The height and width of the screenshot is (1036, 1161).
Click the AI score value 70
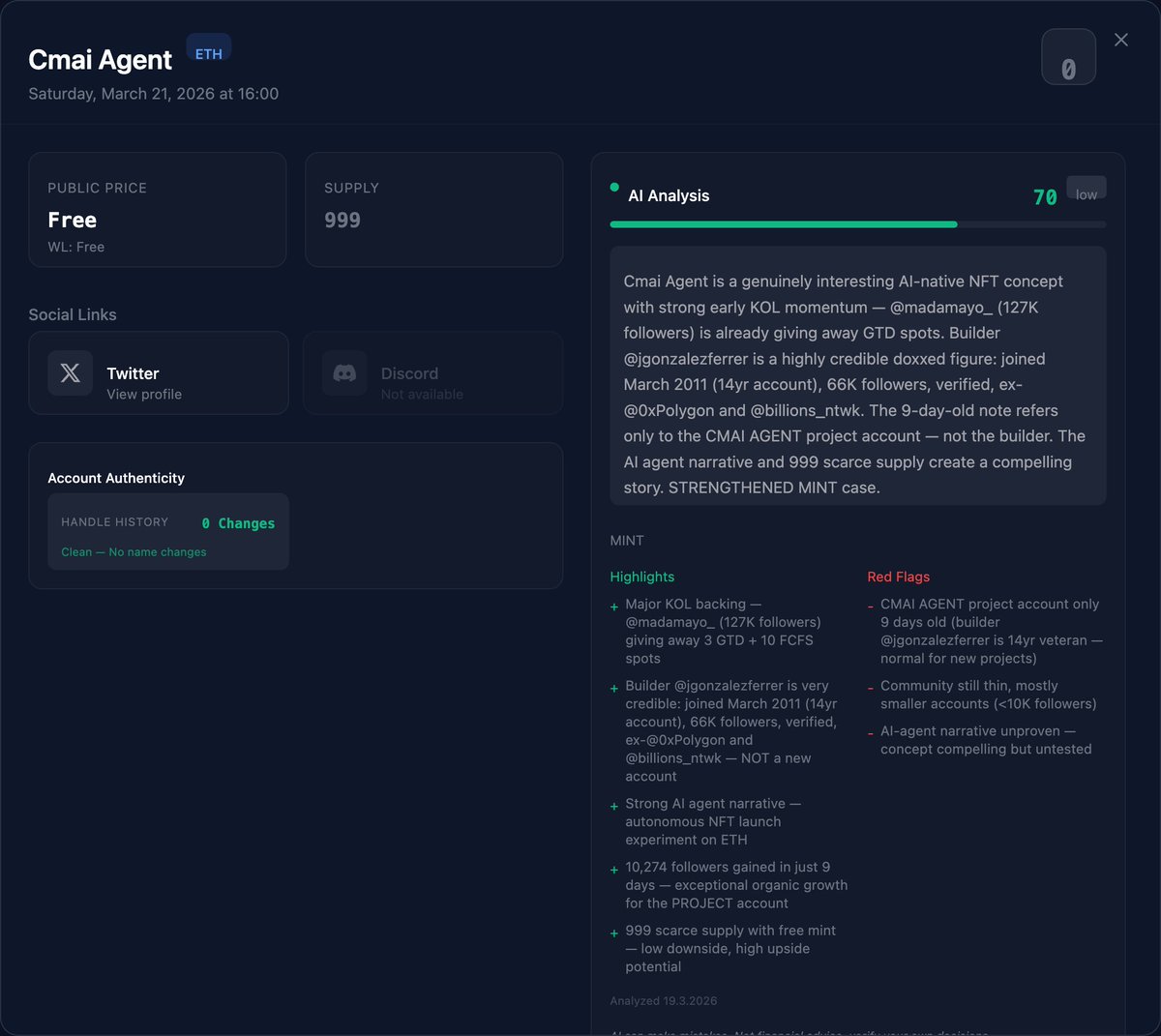pos(1045,197)
